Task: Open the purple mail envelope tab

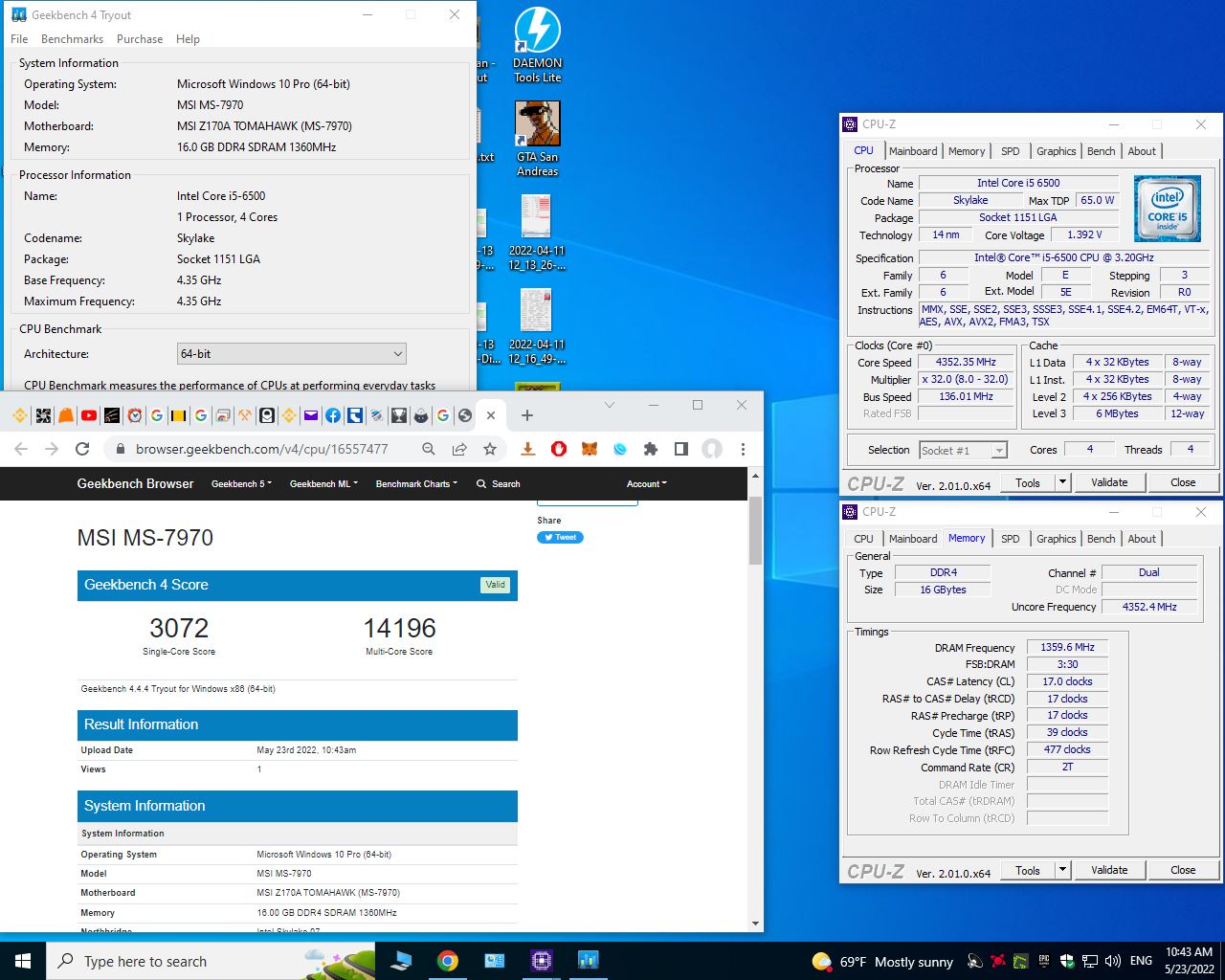Action: coord(310,415)
